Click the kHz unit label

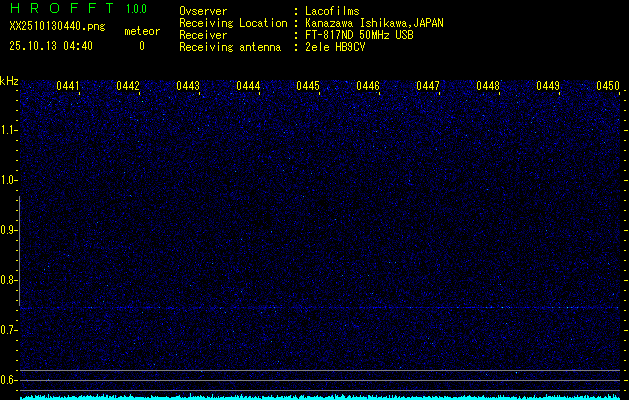pos(9,81)
